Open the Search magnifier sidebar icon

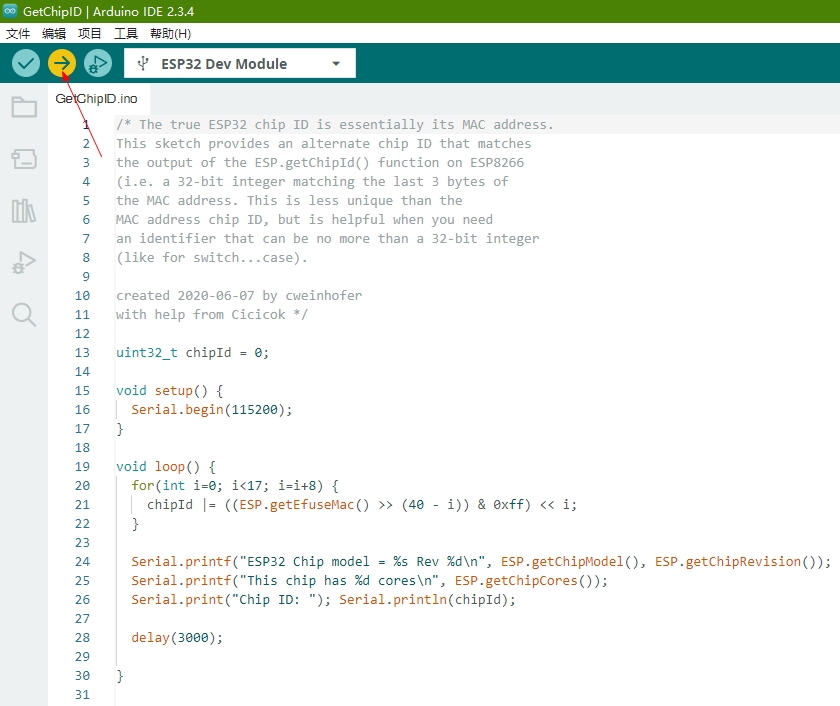pyautogui.click(x=24, y=314)
